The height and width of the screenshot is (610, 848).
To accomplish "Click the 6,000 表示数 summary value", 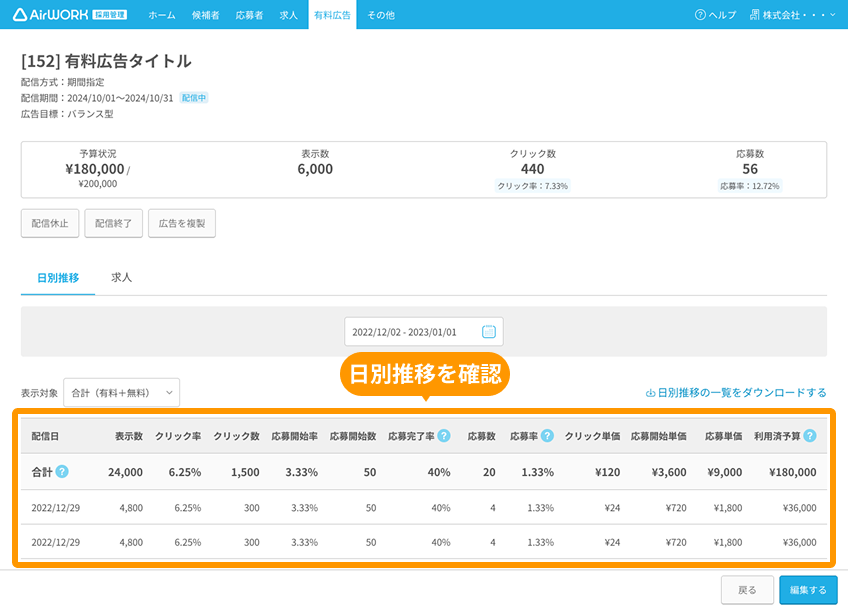I will (x=315, y=169).
